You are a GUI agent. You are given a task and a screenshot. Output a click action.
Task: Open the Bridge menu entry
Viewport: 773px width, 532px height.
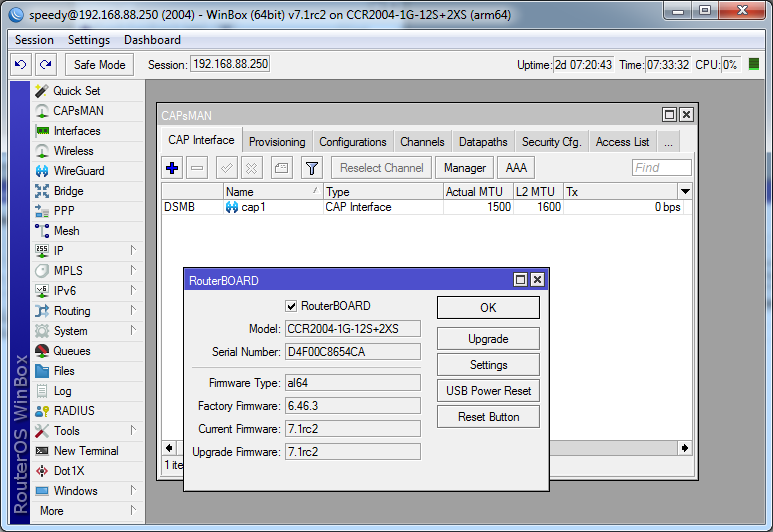(88, 191)
